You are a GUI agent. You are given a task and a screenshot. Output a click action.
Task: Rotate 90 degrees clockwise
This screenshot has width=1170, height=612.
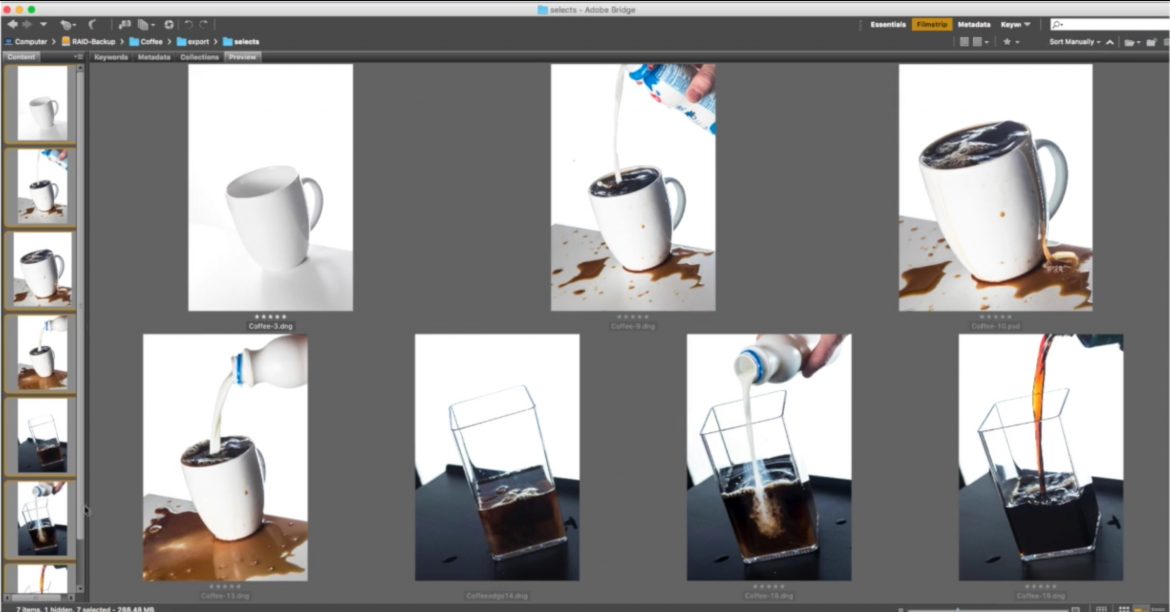[x=204, y=25]
